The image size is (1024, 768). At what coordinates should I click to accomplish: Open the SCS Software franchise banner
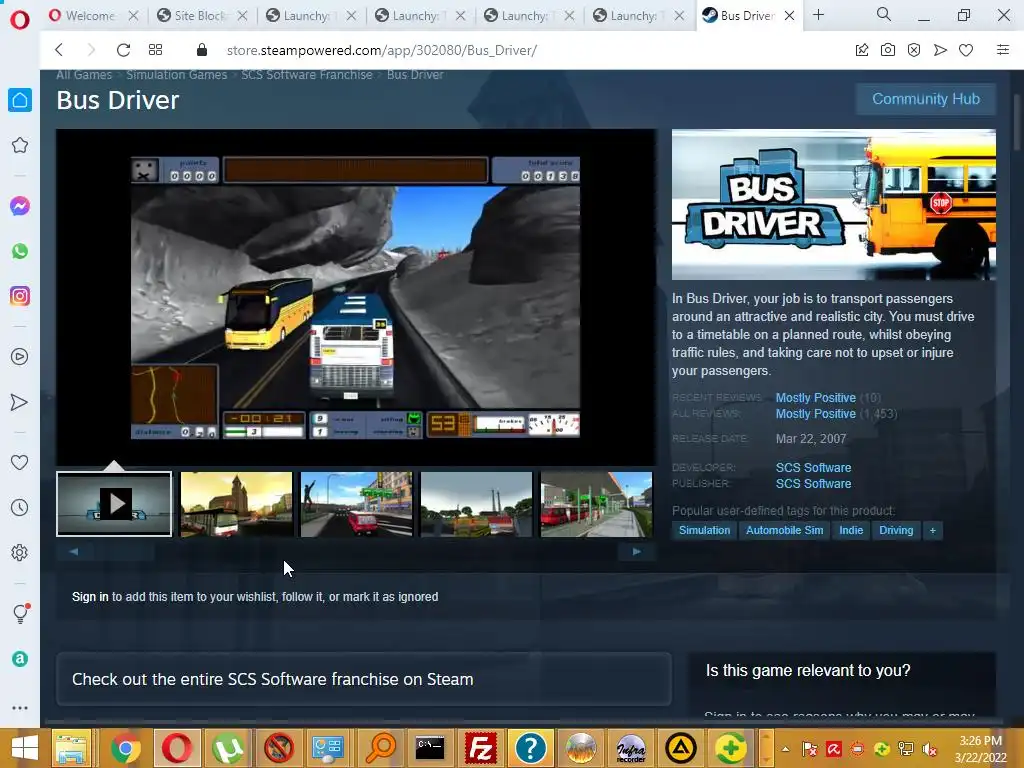pyautogui.click(x=364, y=679)
